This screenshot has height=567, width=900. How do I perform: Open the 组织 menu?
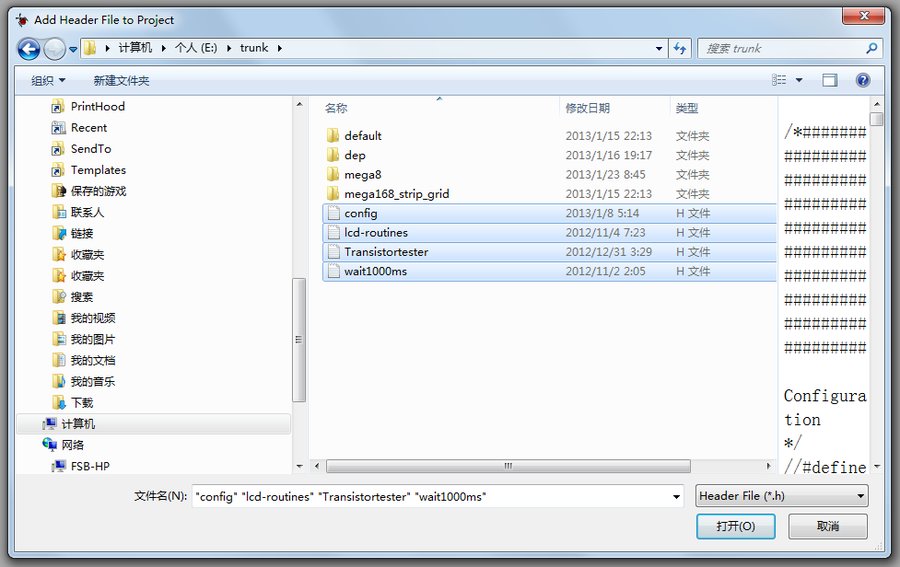point(47,80)
